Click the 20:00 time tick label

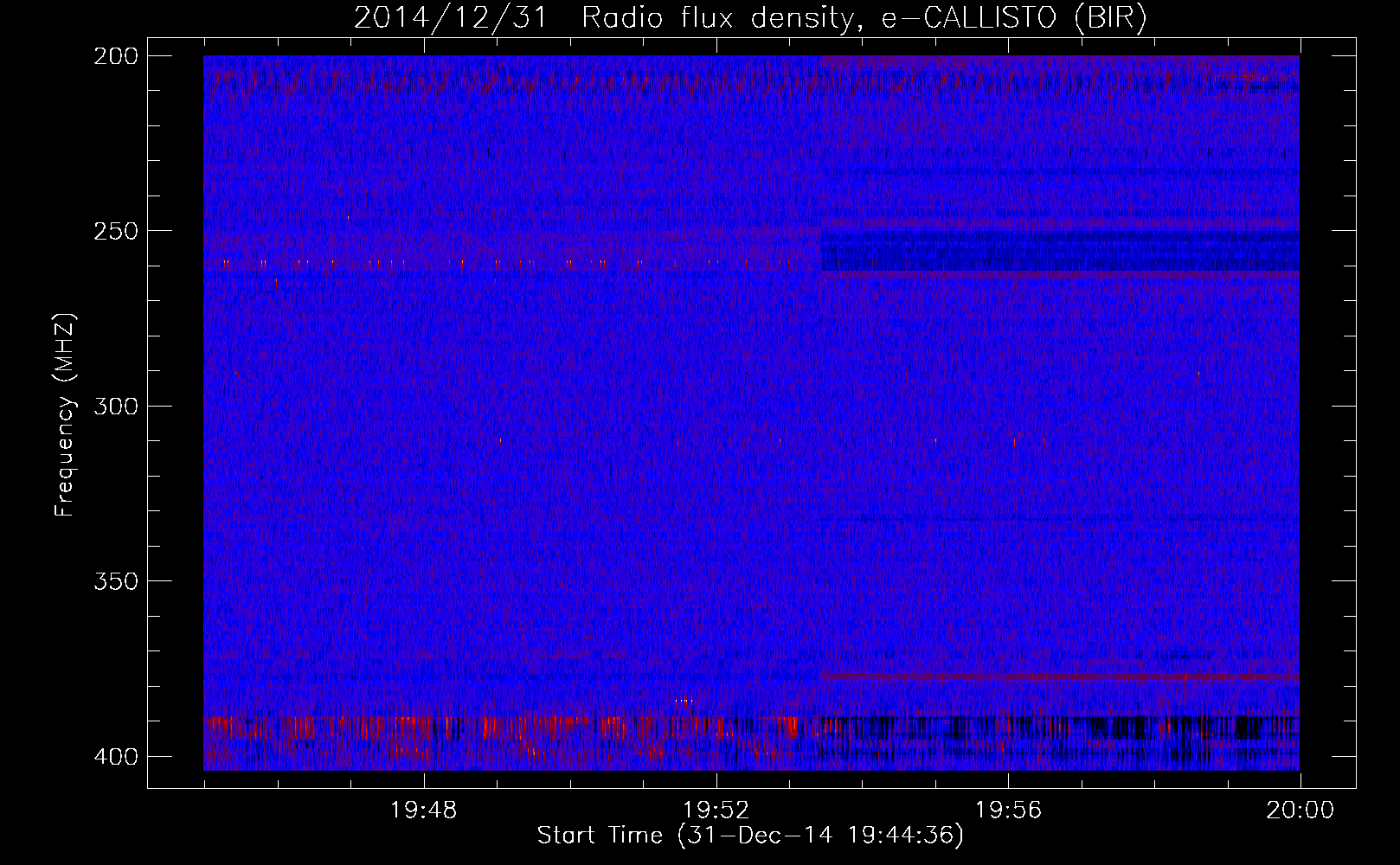pyautogui.click(x=1300, y=811)
